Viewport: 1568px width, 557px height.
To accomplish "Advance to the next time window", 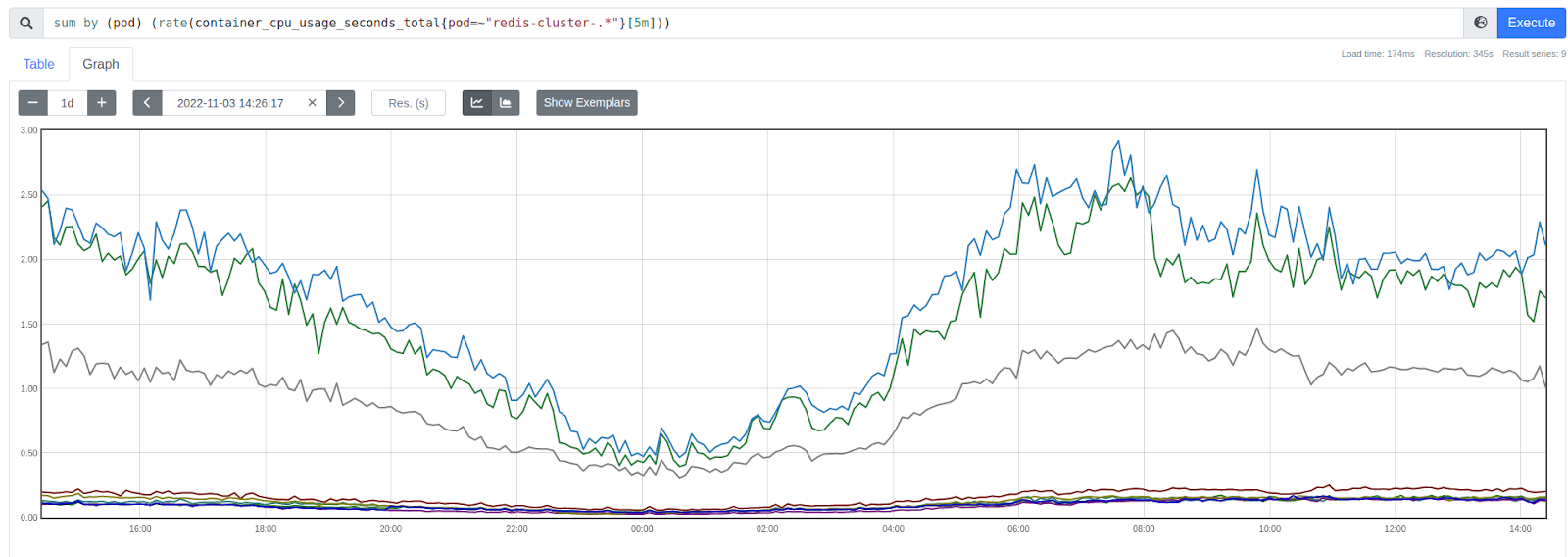I will pos(340,103).
